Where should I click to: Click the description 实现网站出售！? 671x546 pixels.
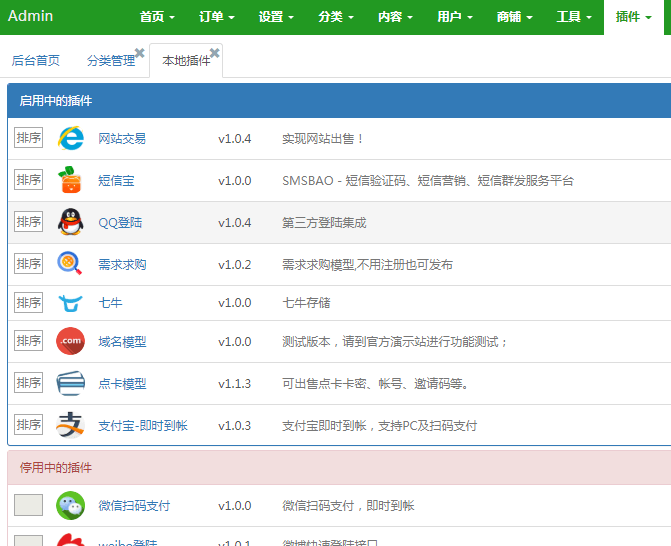pos(323,139)
